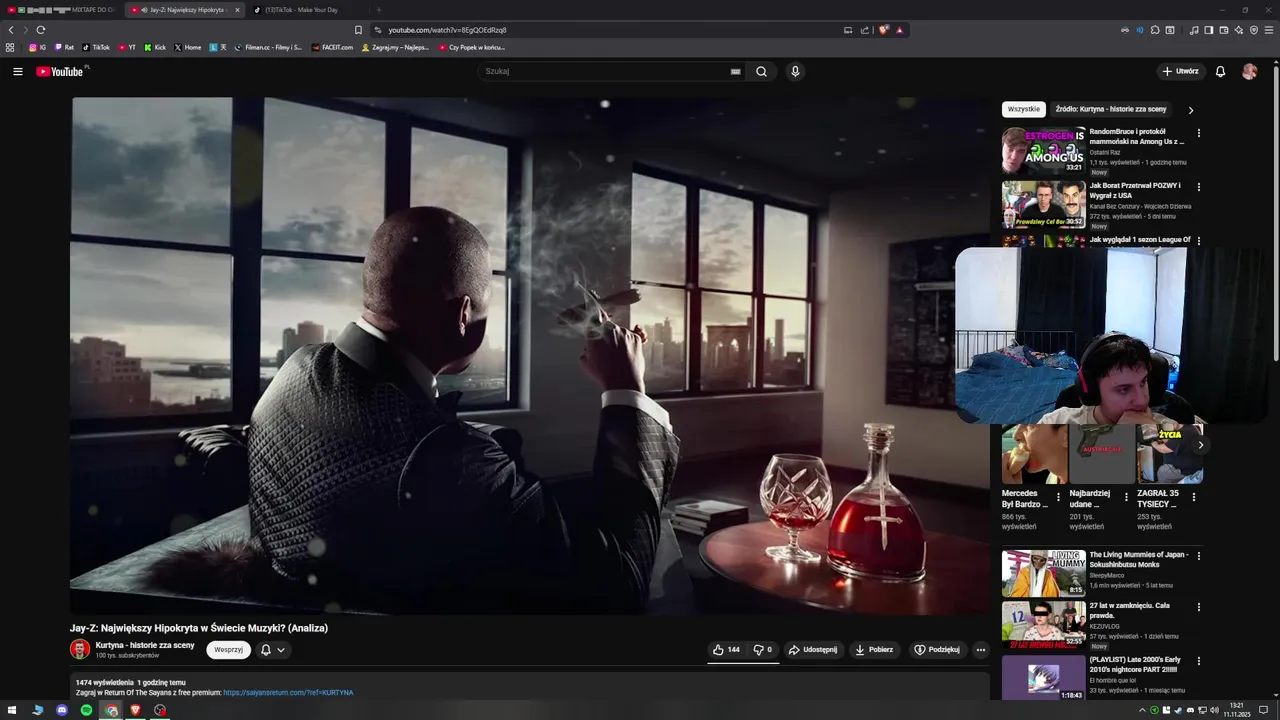Switch to the MIXTAPE tab
This screenshot has width=1280, height=720.
point(62,10)
